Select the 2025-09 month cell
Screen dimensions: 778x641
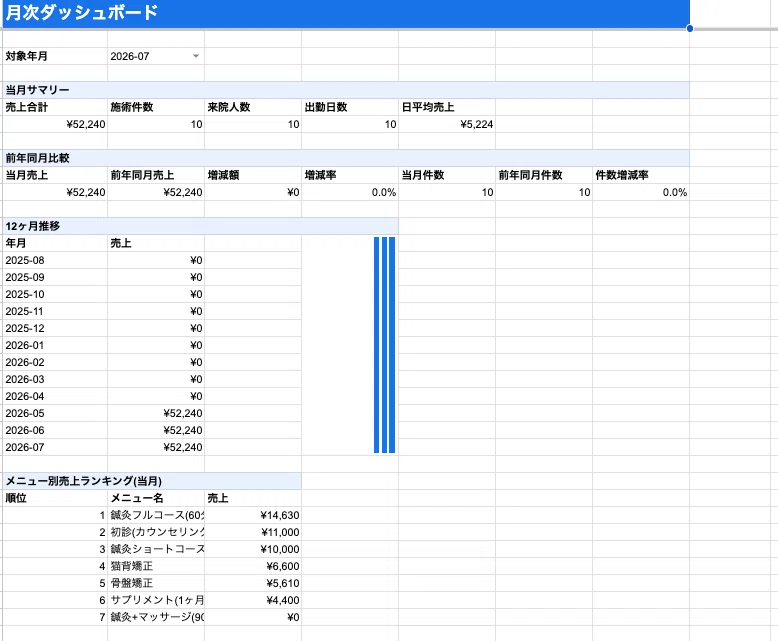point(55,277)
